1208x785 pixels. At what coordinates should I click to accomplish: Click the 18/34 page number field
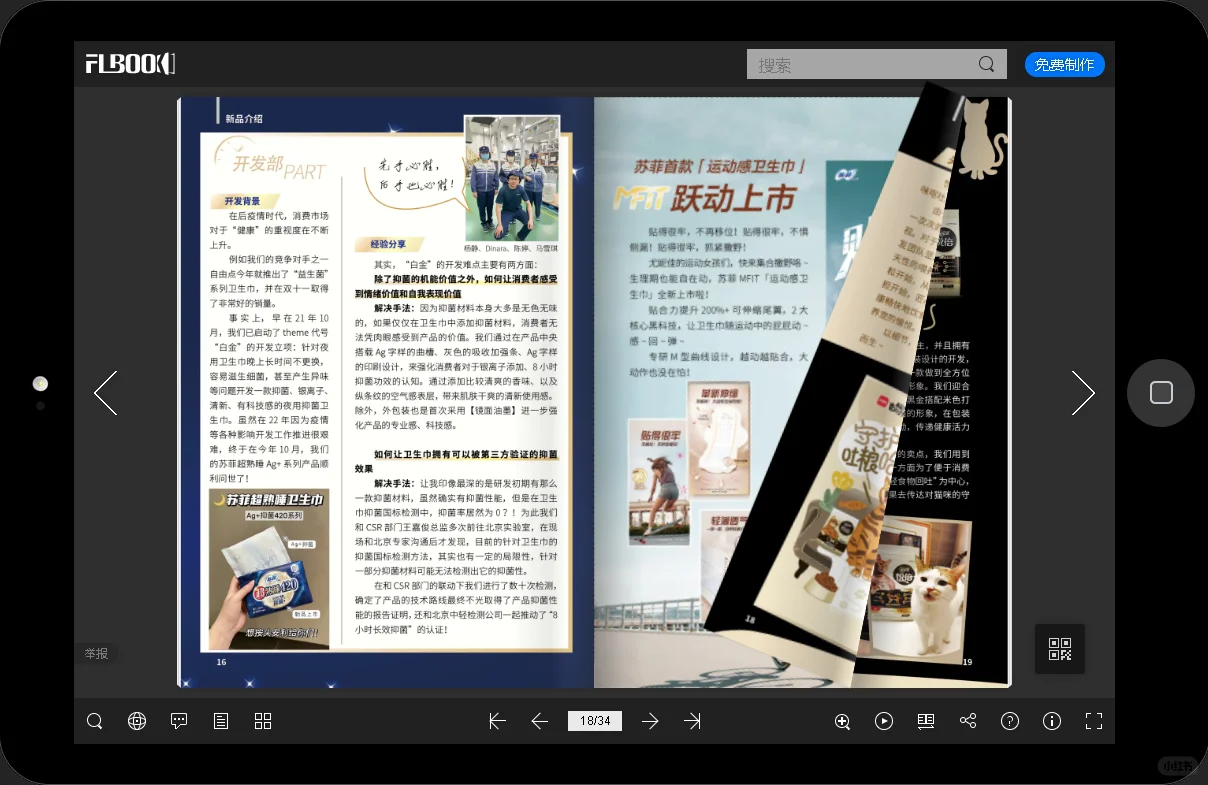point(595,721)
